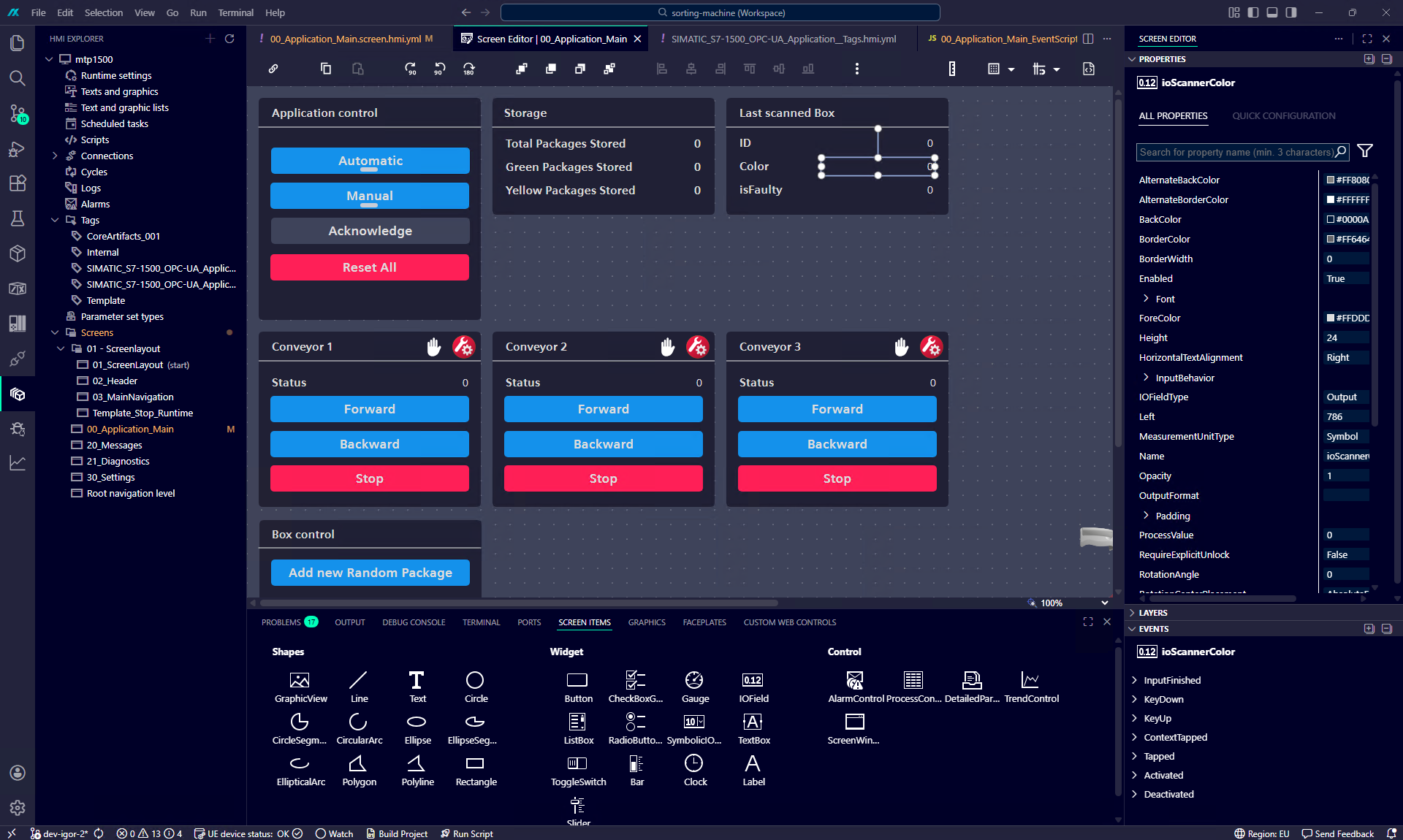Click Conveyor 3 Stop button
This screenshot has height=840, width=1403.
point(837,478)
